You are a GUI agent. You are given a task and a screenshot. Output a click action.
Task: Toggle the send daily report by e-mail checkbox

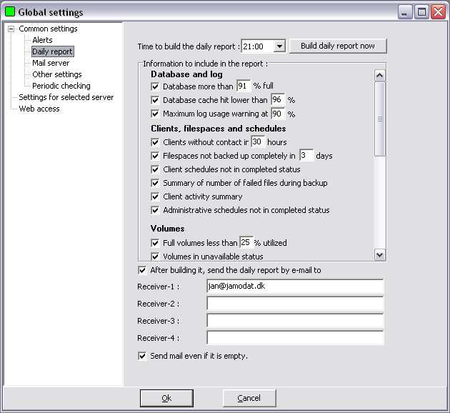click(x=142, y=270)
